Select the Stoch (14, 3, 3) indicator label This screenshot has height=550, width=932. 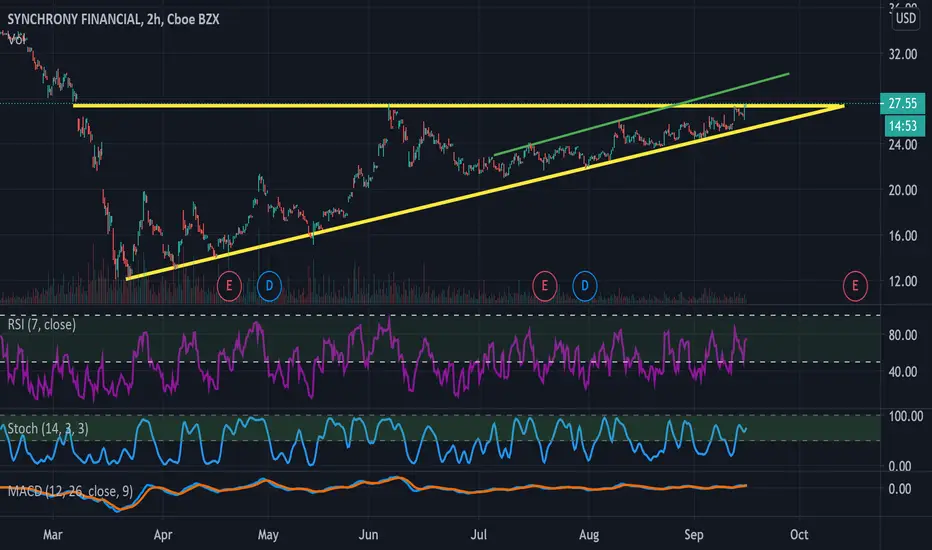[48, 429]
